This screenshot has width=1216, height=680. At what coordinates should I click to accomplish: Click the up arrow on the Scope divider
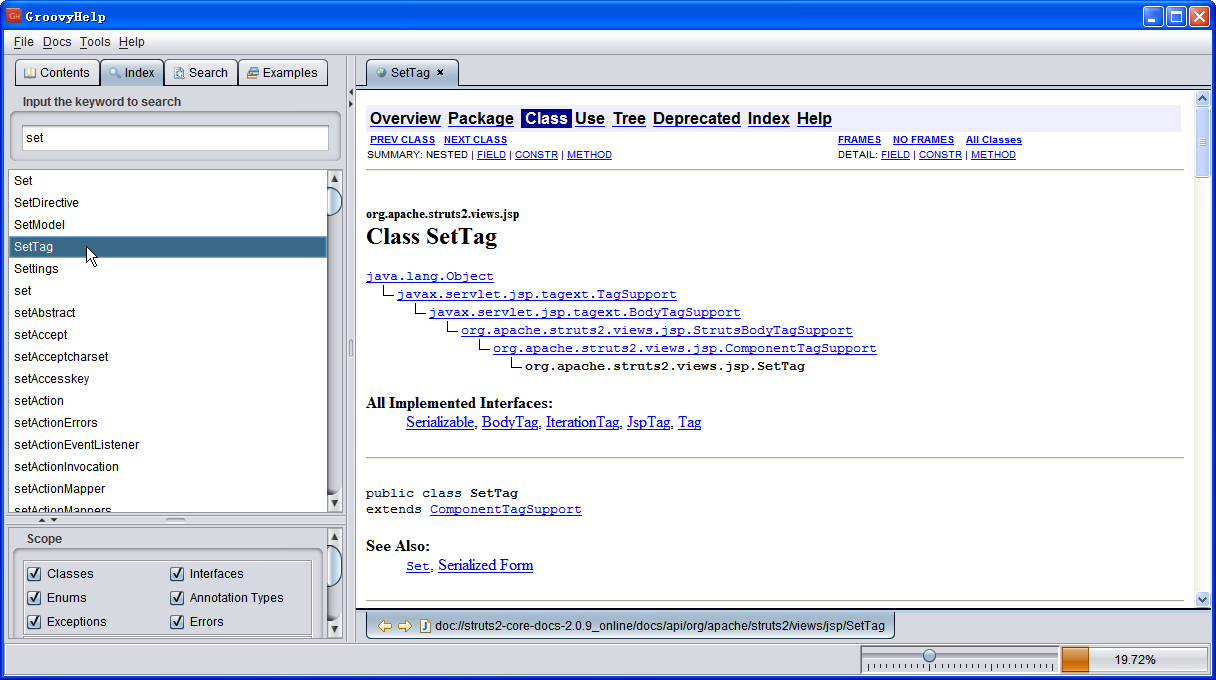tap(42, 520)
